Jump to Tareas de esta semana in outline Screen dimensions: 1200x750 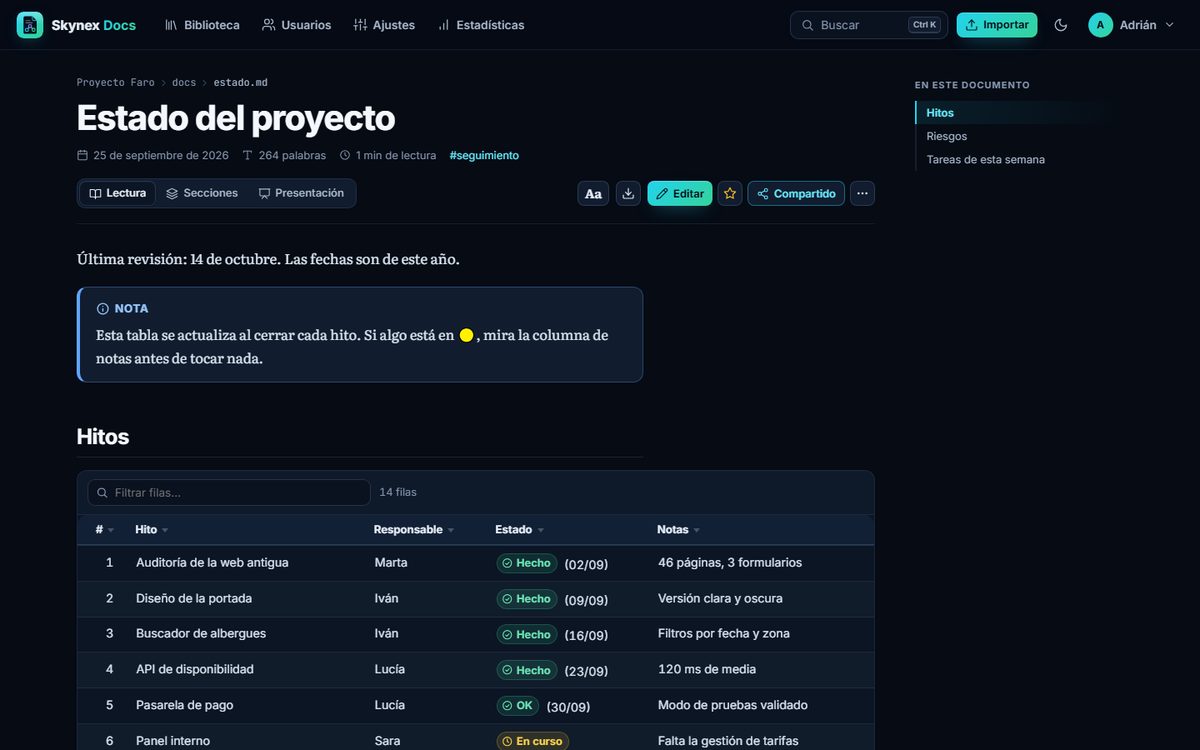pyautogui.click(x=986, y=159)
